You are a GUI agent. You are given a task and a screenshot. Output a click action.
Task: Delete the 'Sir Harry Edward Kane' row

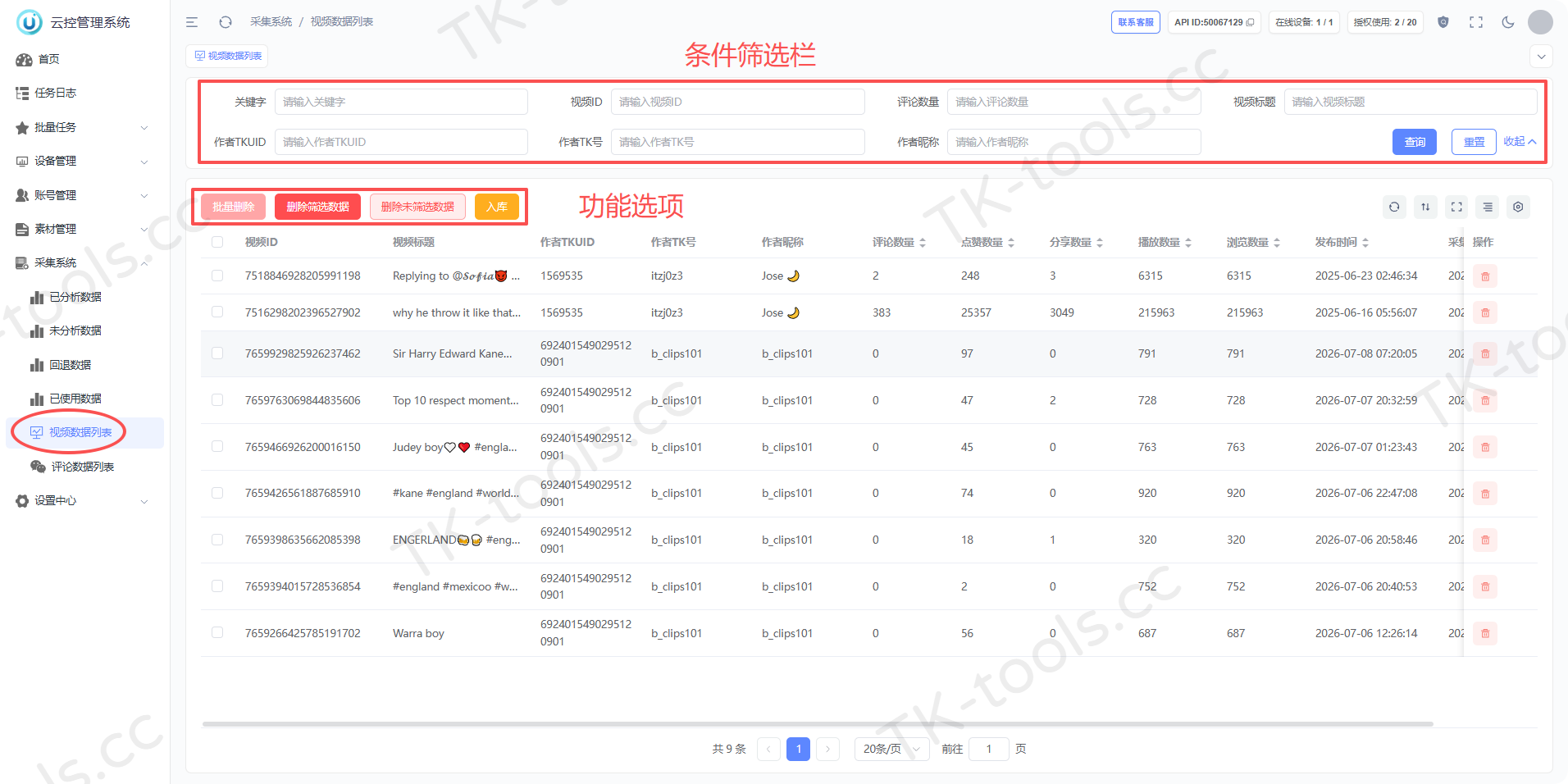pyautogui.click(x=1485, y=353)
